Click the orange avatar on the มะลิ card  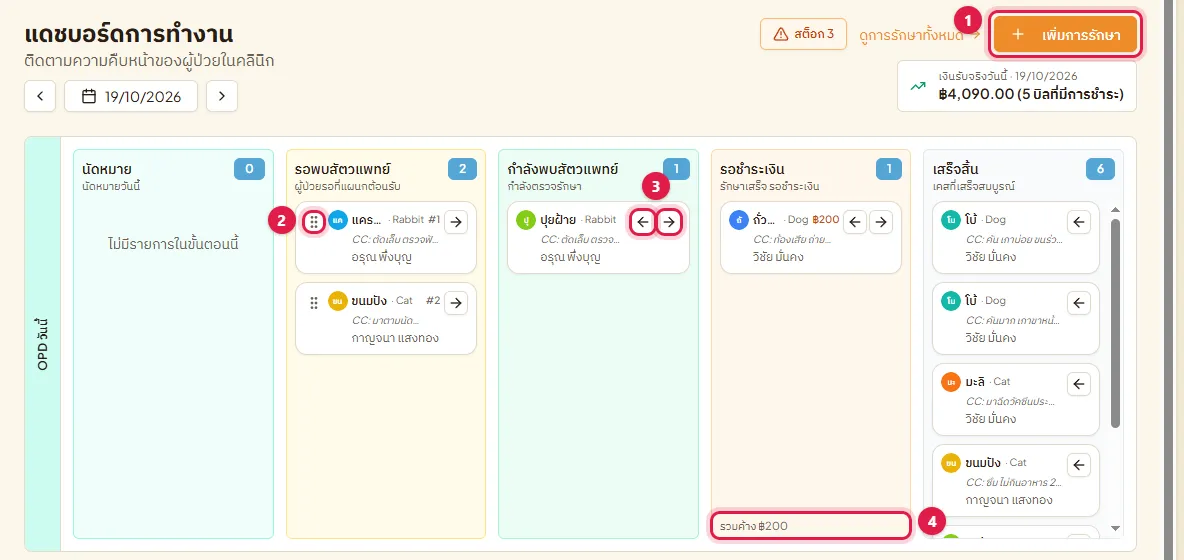point(951,383)
